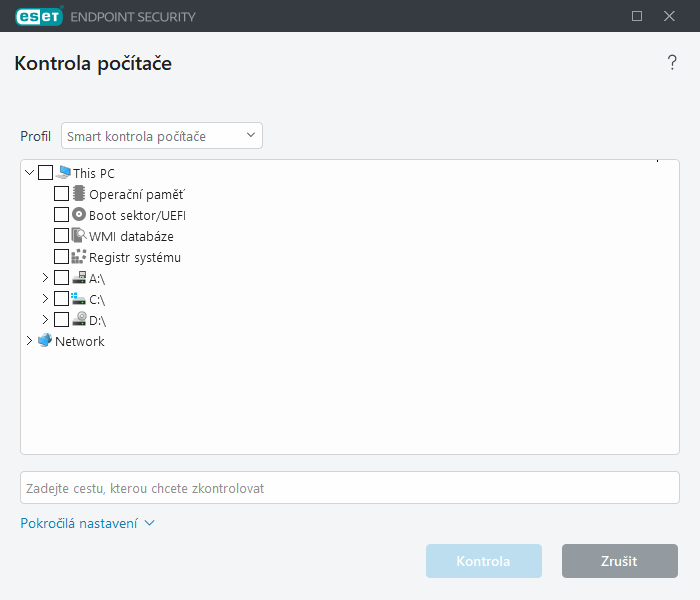Click the C:\ Windows drive icon
Image resolution: width=700 pixels, height=600 pixels.
80,299
